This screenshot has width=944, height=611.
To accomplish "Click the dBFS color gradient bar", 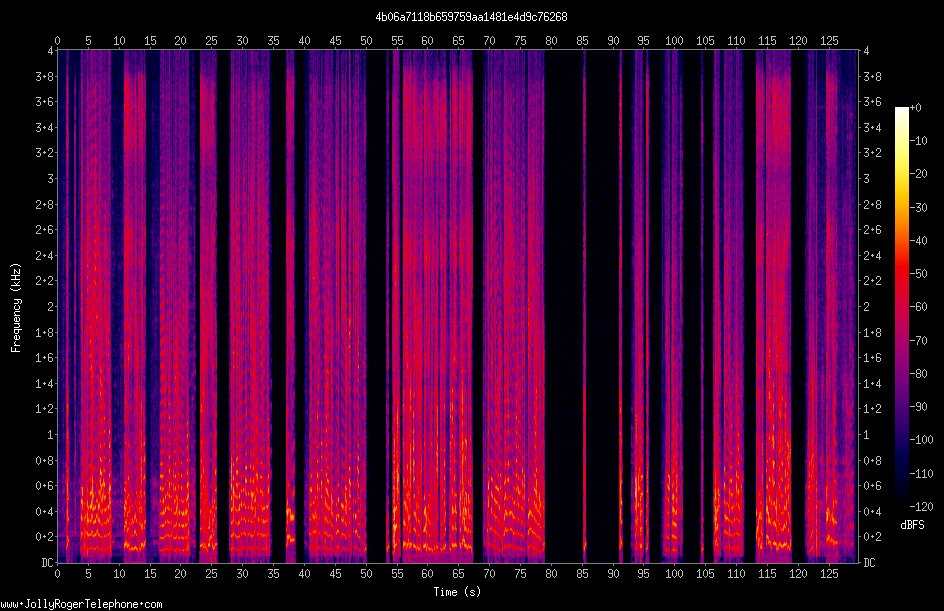I will click(901, 306).
